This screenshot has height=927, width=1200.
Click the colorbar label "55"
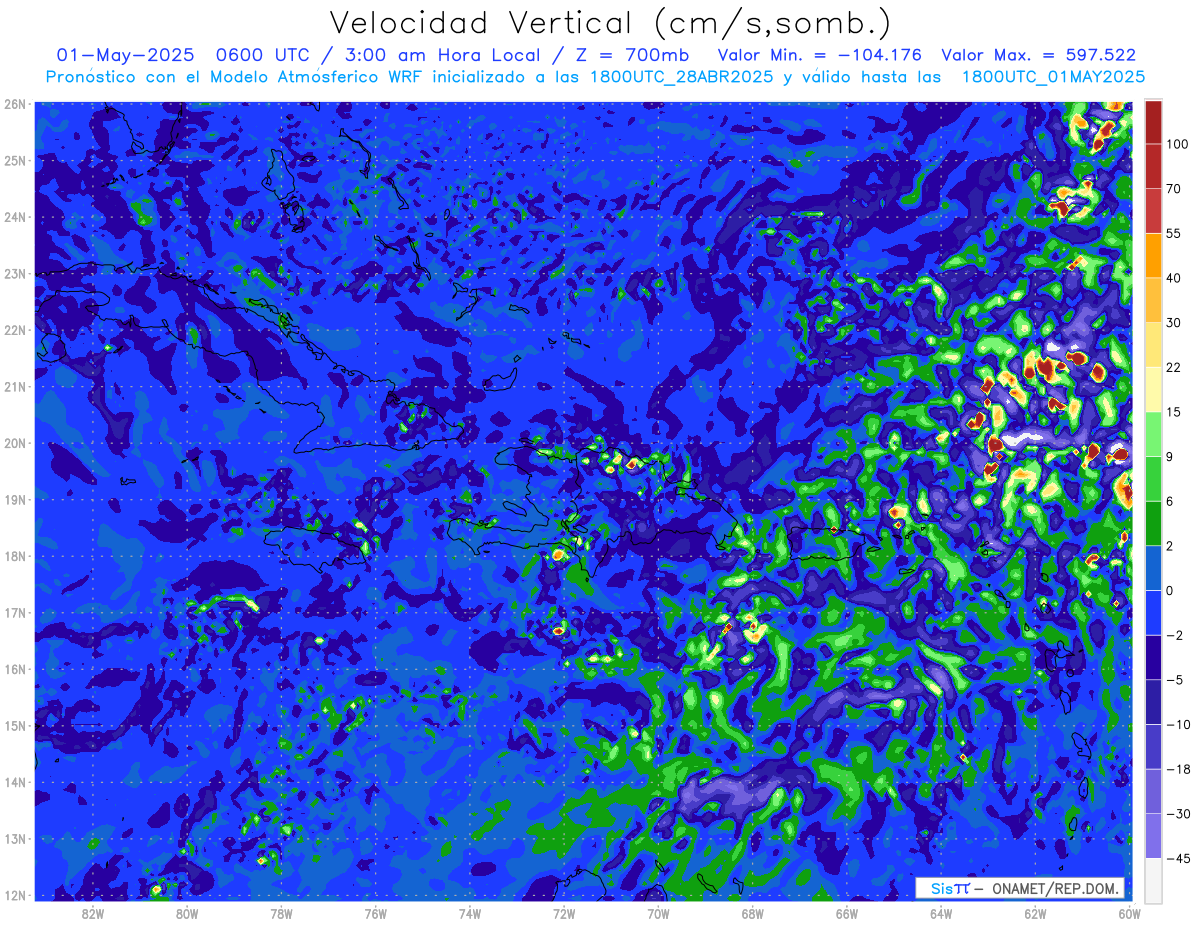click(1174, 233)
